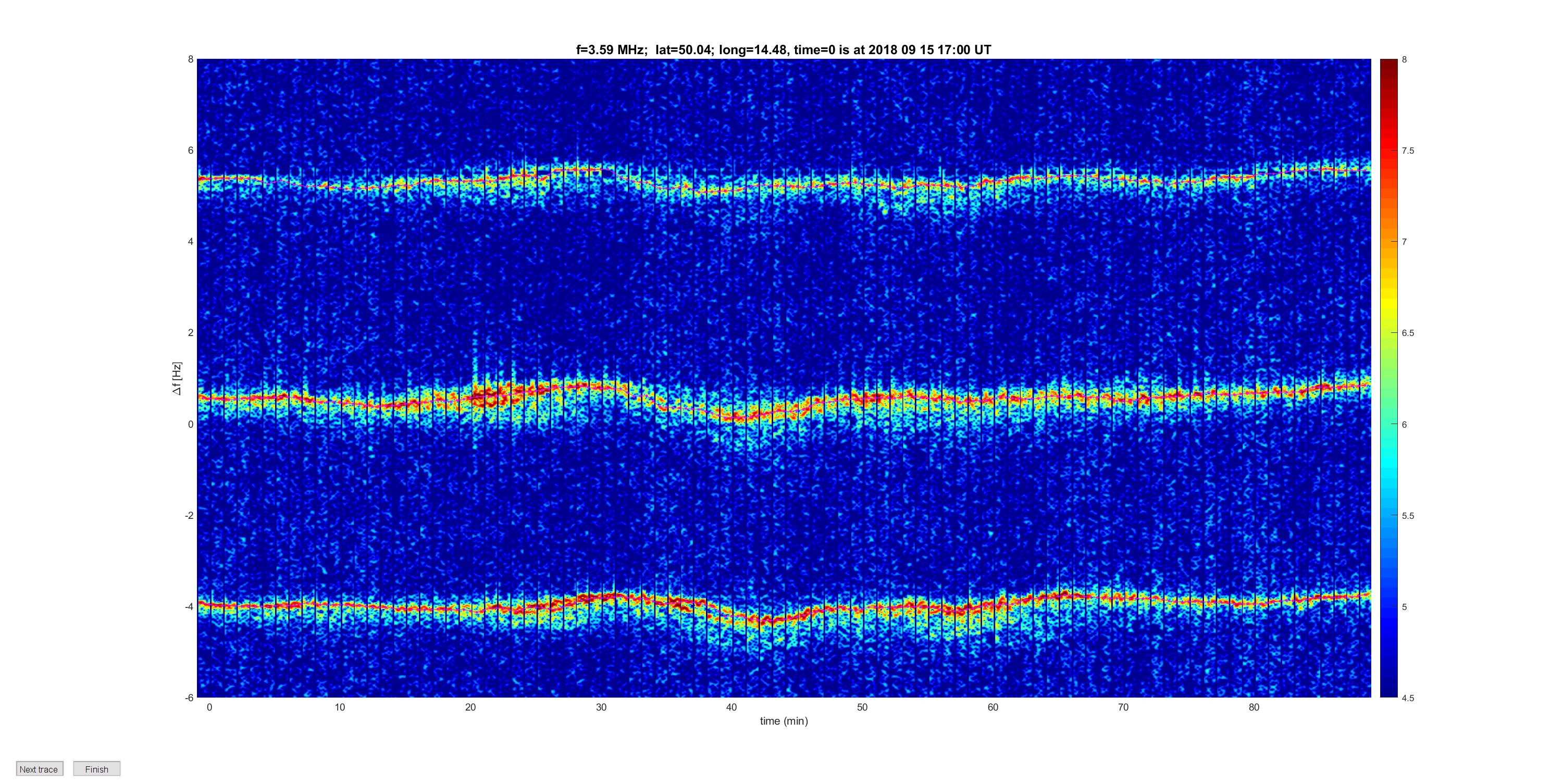The height and width of the screenshot is (784, 1563).
Task: Click the x-axis tick label 10
Action: point(340,707)
